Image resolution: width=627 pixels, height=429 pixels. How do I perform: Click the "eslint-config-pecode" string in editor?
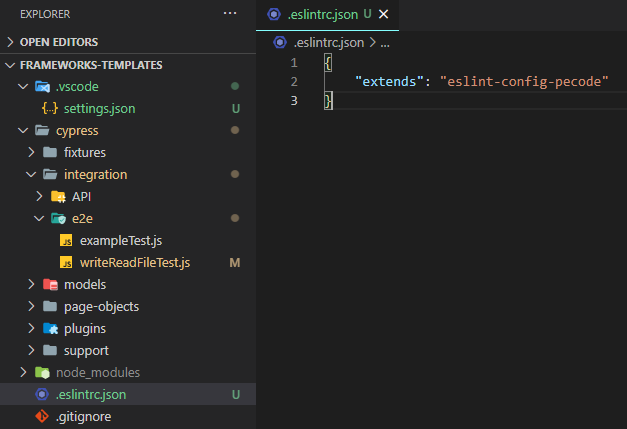524,81
